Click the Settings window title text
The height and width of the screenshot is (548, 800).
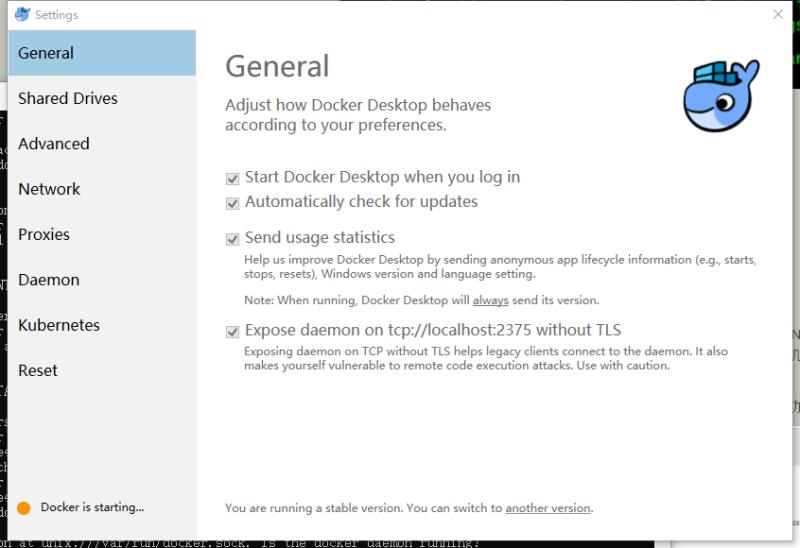[x=57, y=15]
